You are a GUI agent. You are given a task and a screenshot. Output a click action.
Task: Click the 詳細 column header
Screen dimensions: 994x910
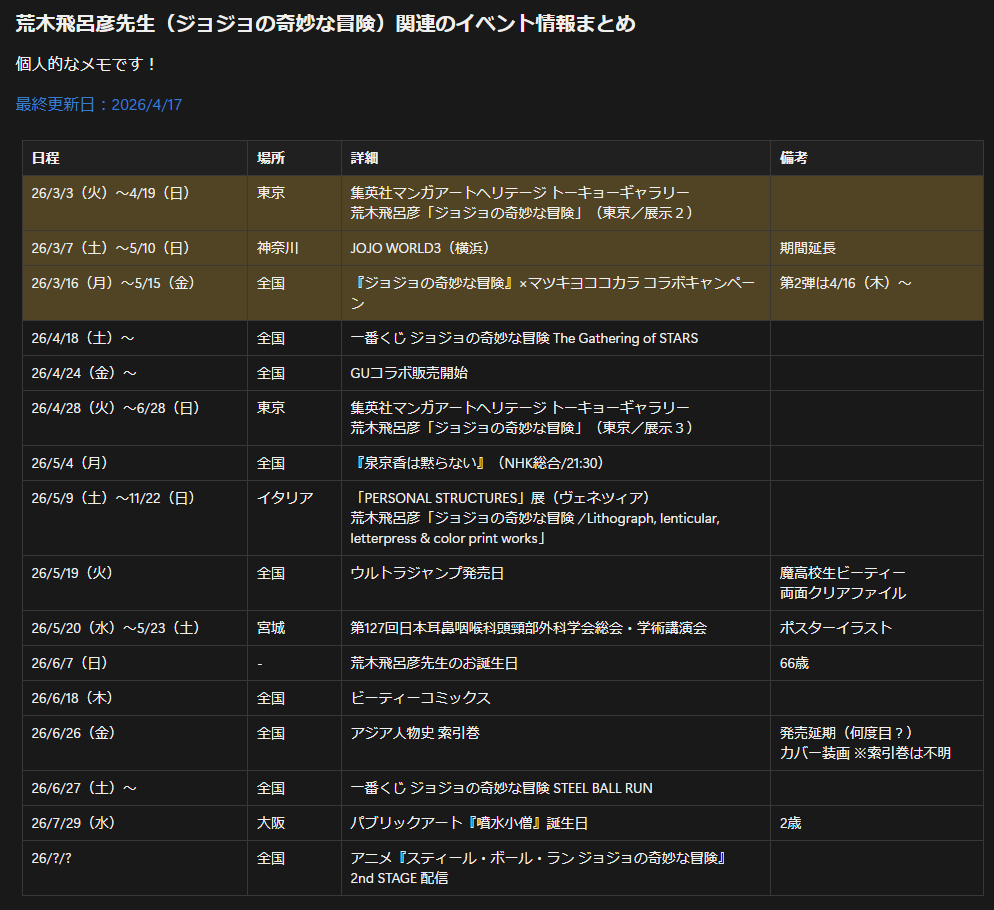click(x=556, y=158)
